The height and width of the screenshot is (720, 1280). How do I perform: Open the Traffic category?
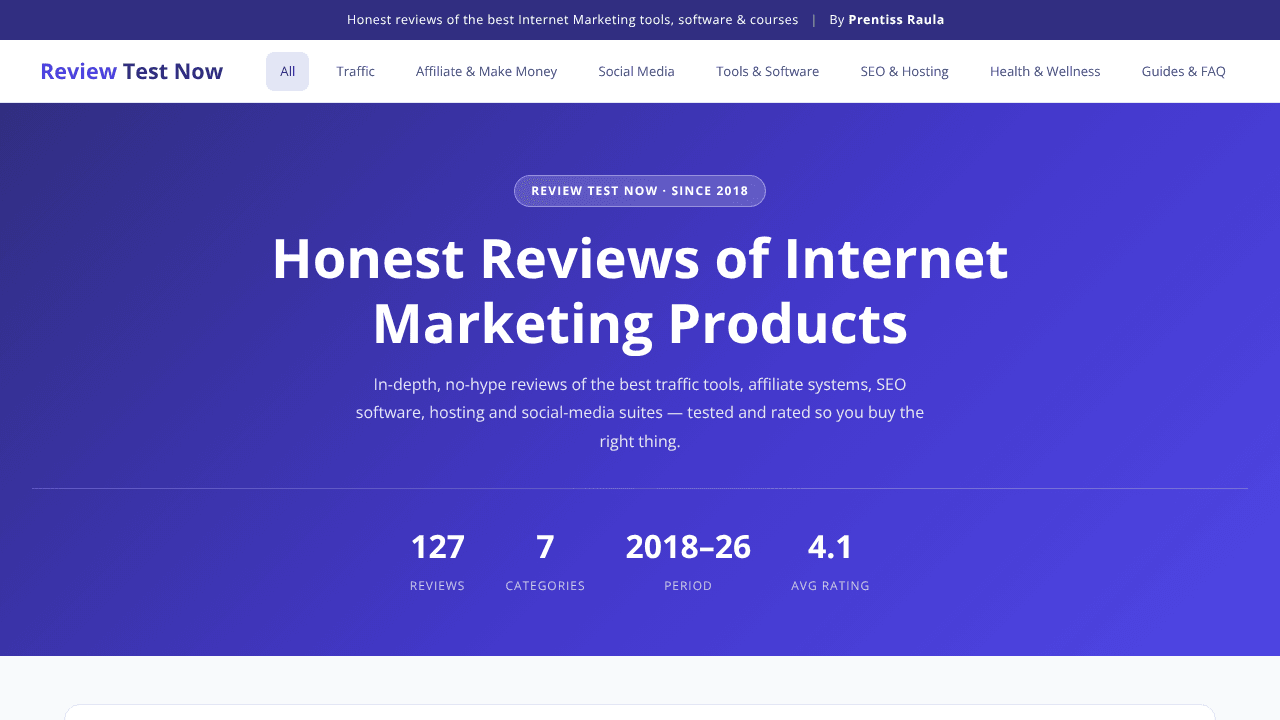point(356,71)
